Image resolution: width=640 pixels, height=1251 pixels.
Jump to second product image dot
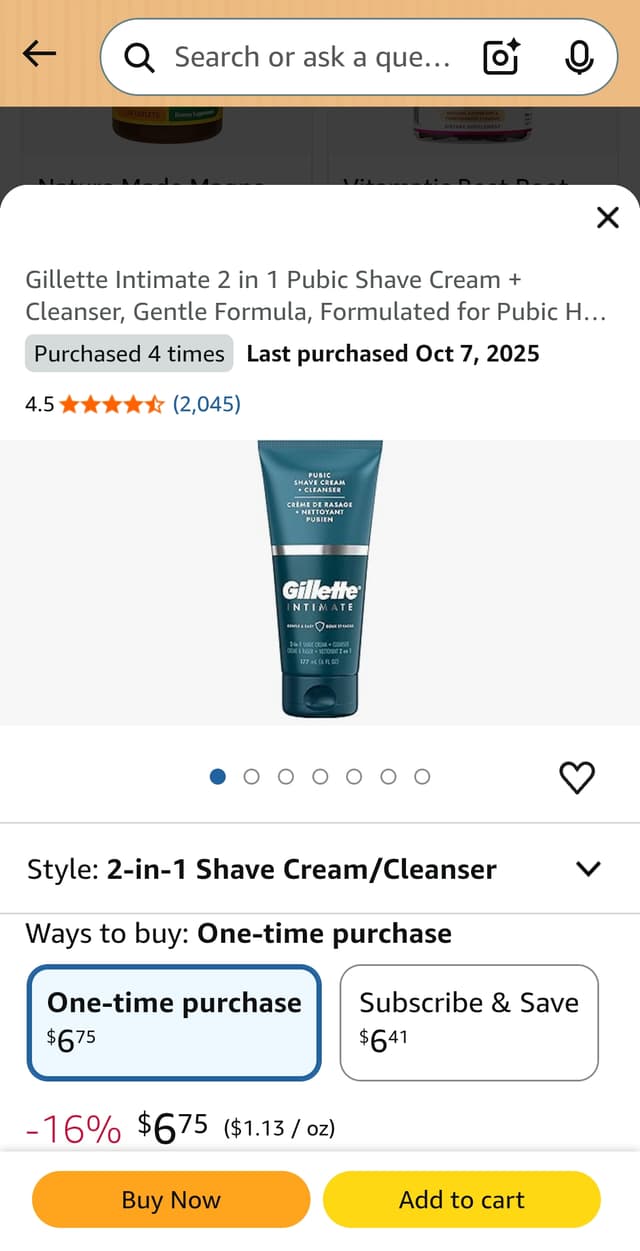point(252,776)
